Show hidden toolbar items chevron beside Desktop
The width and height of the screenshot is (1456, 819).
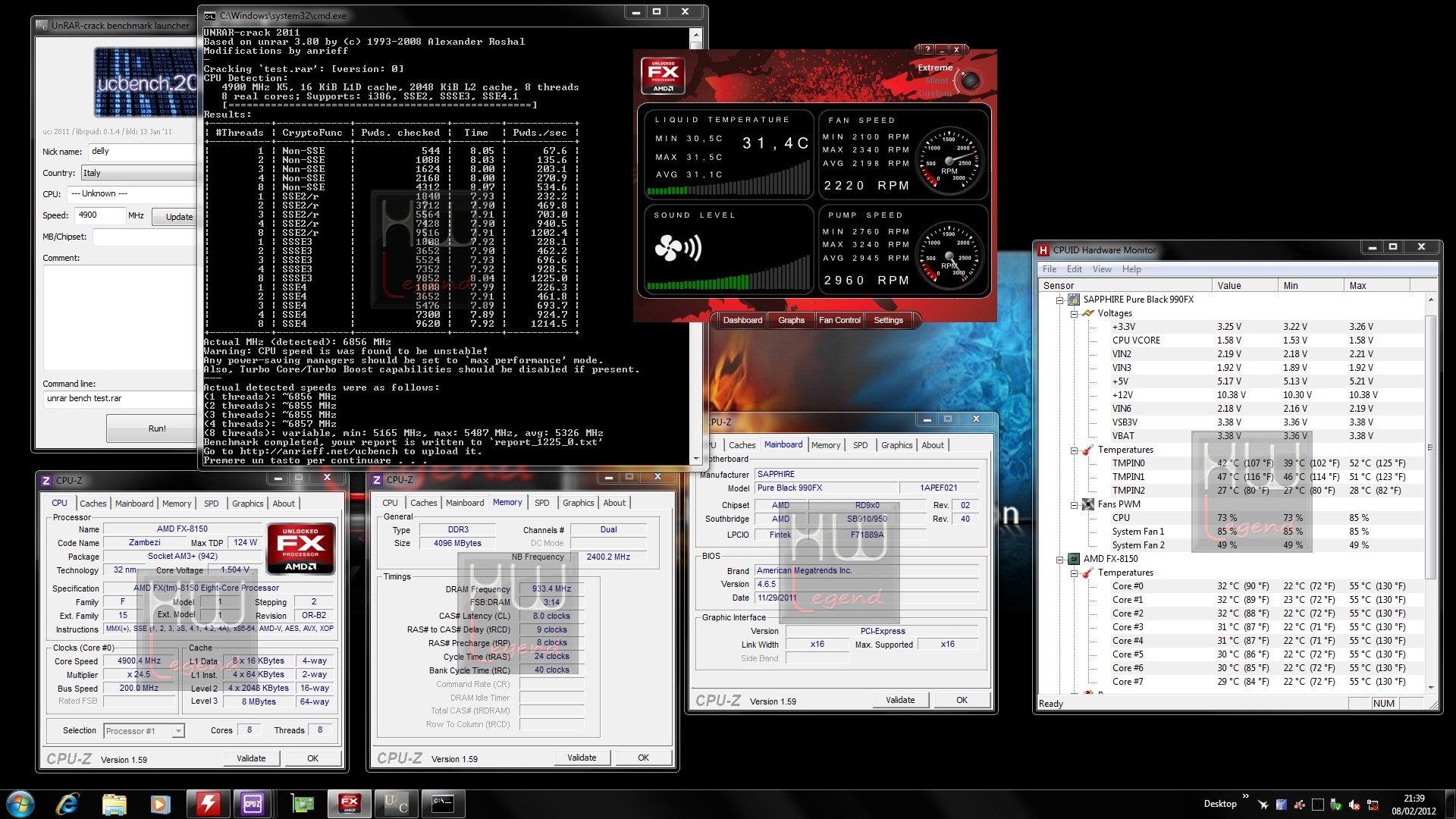(1245, 796)
